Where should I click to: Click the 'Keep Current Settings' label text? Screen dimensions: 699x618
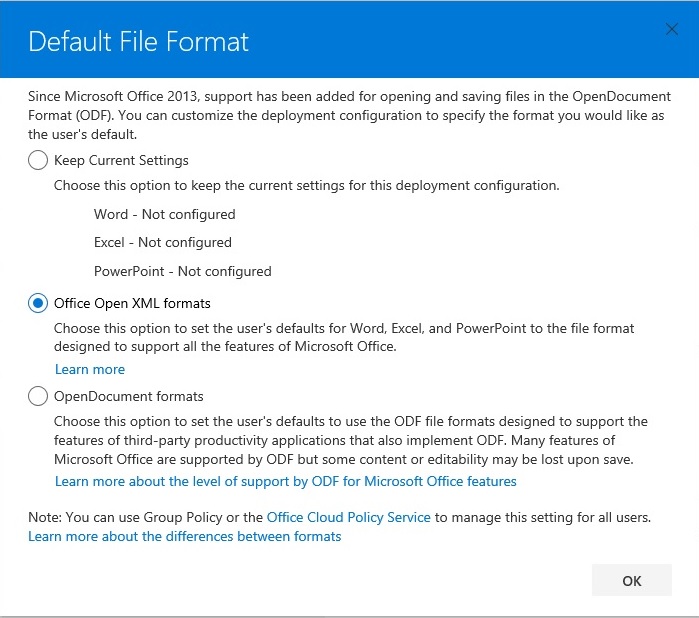click(x=121, y=160)
